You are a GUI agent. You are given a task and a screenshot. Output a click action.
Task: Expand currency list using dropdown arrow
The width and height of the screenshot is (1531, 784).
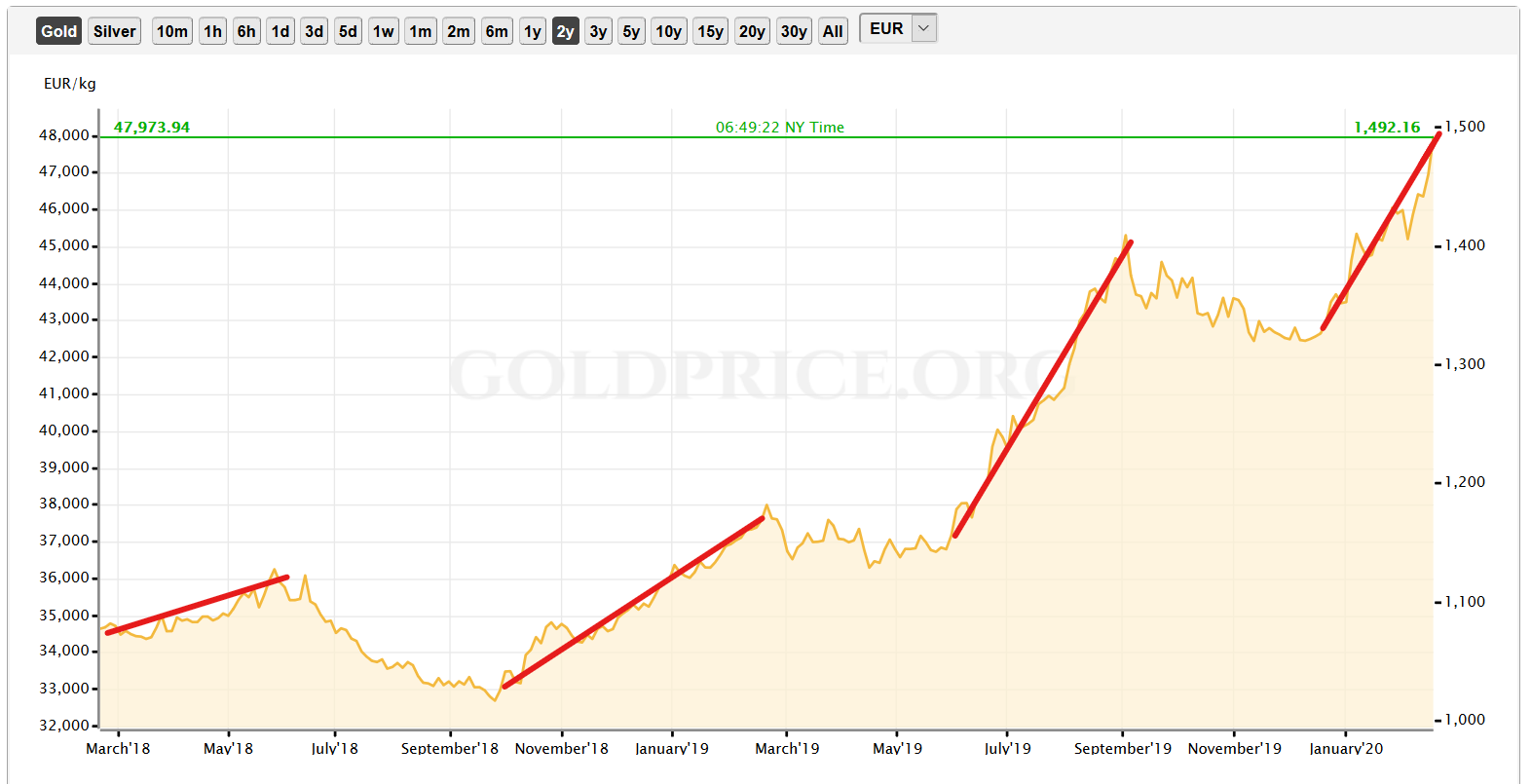(x=924, y=28)
